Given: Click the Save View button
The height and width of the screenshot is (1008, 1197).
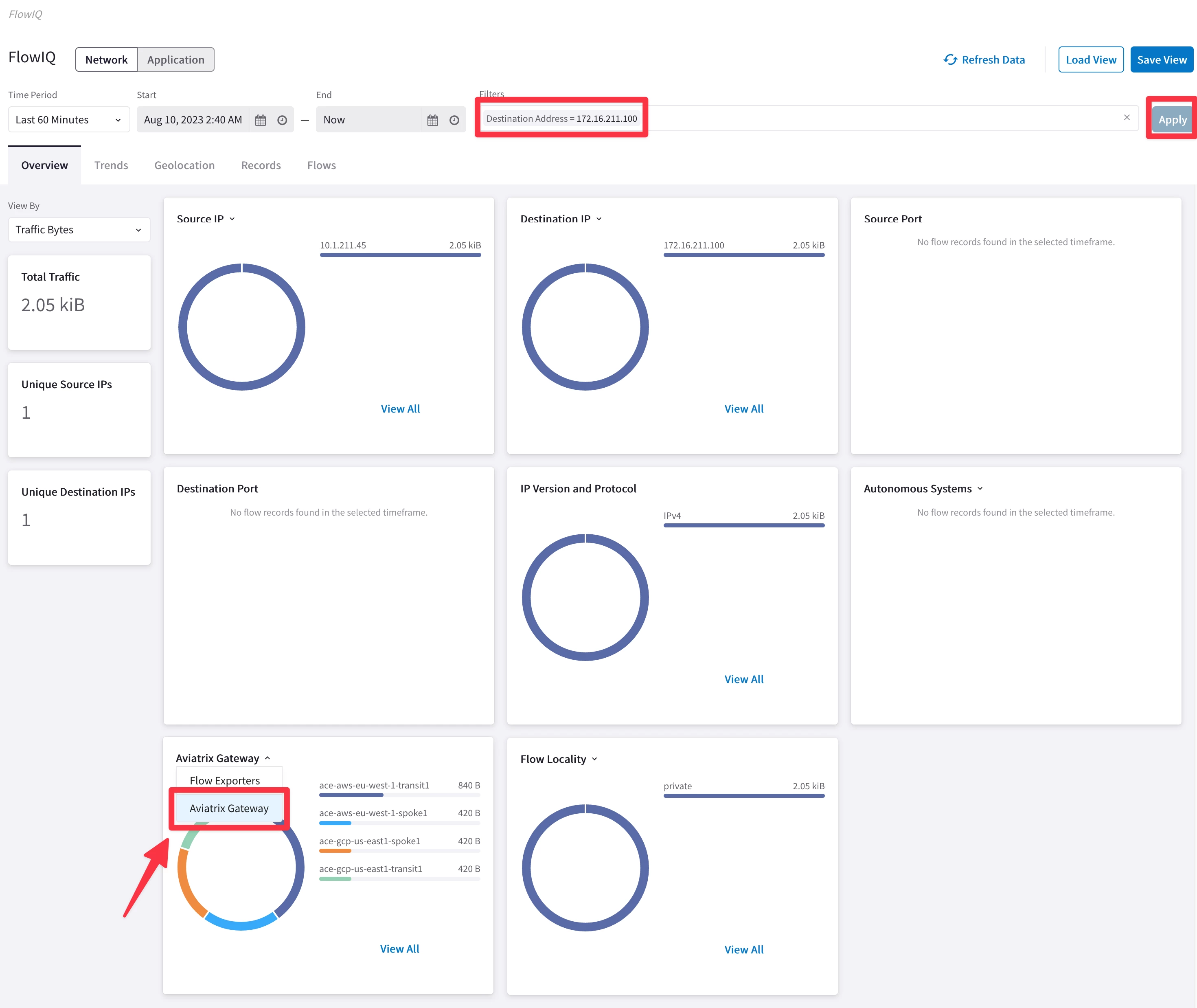Looking at the screenshot, I should [1161, 60].
